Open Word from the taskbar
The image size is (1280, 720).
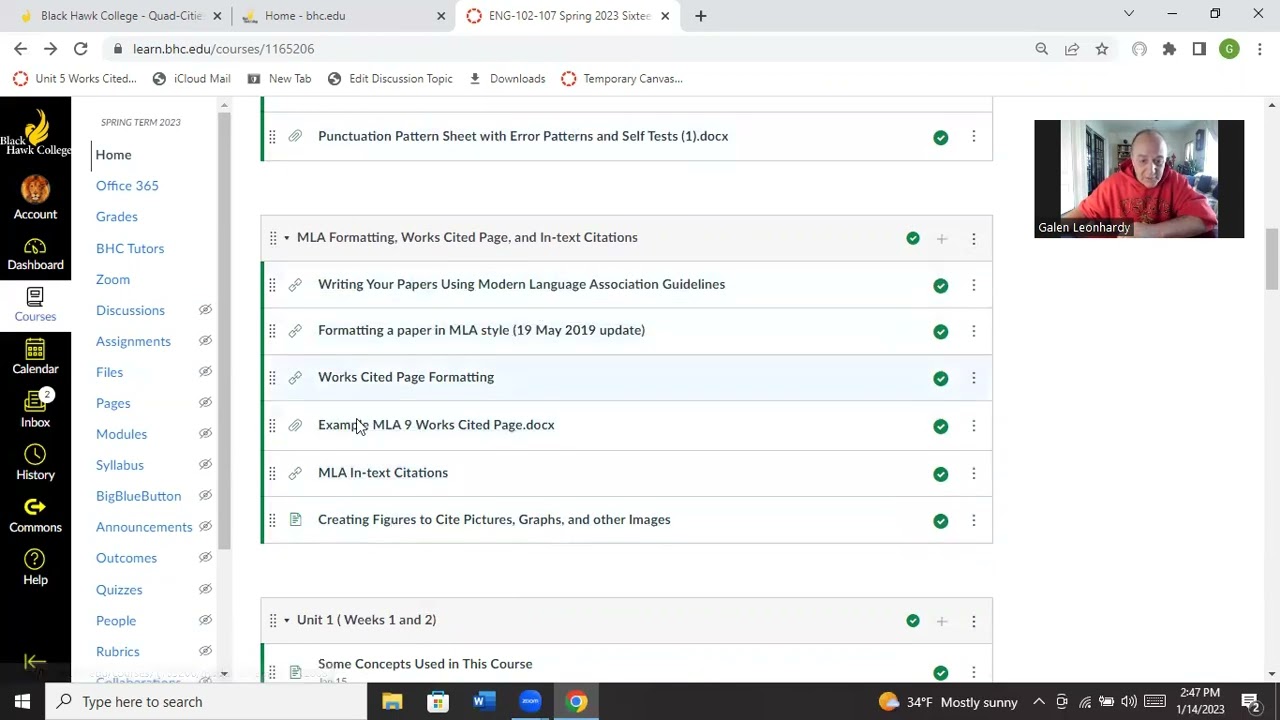[x=484, y=702]
